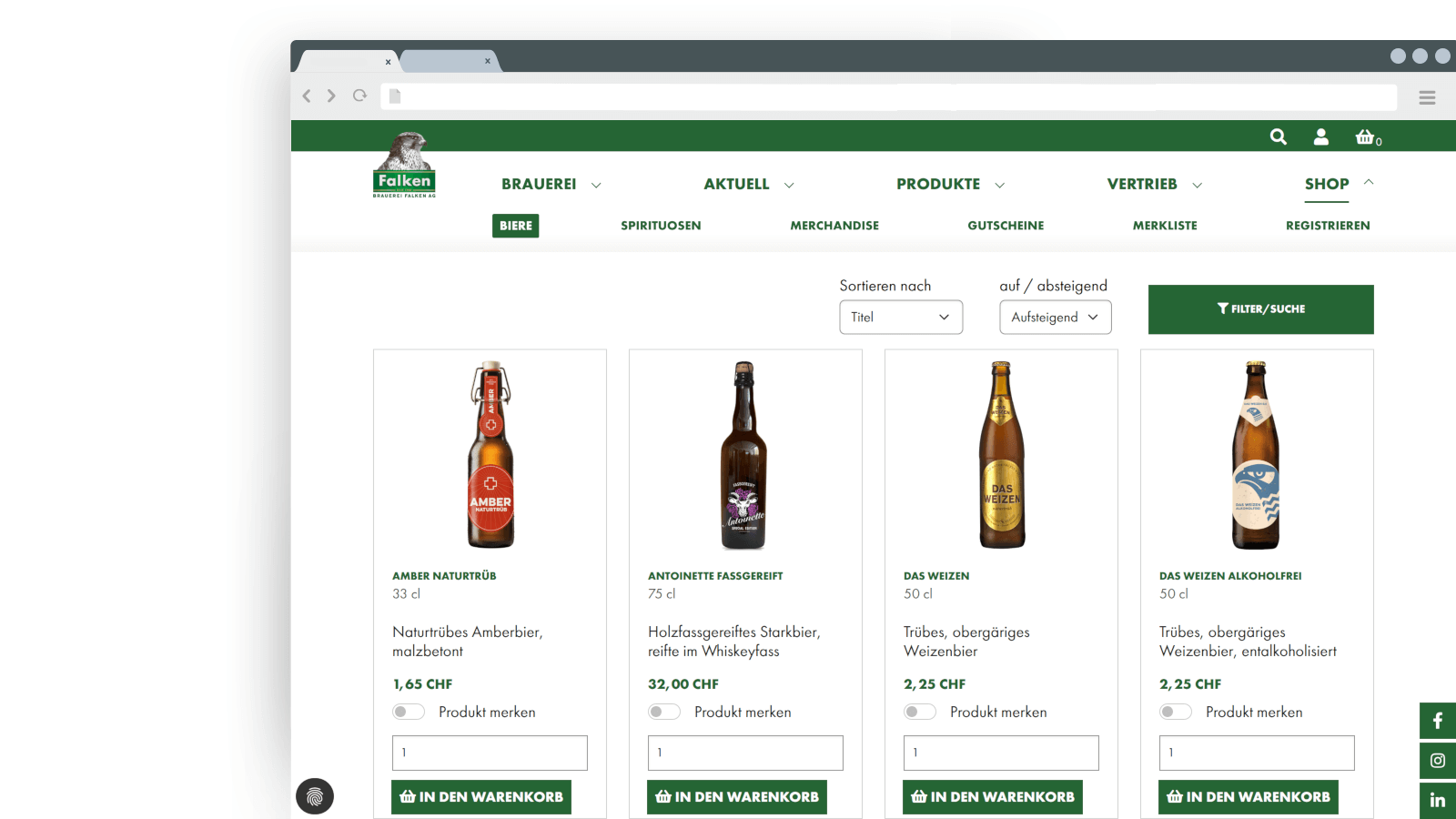Open the Instagram social link

pos(1438,761)
